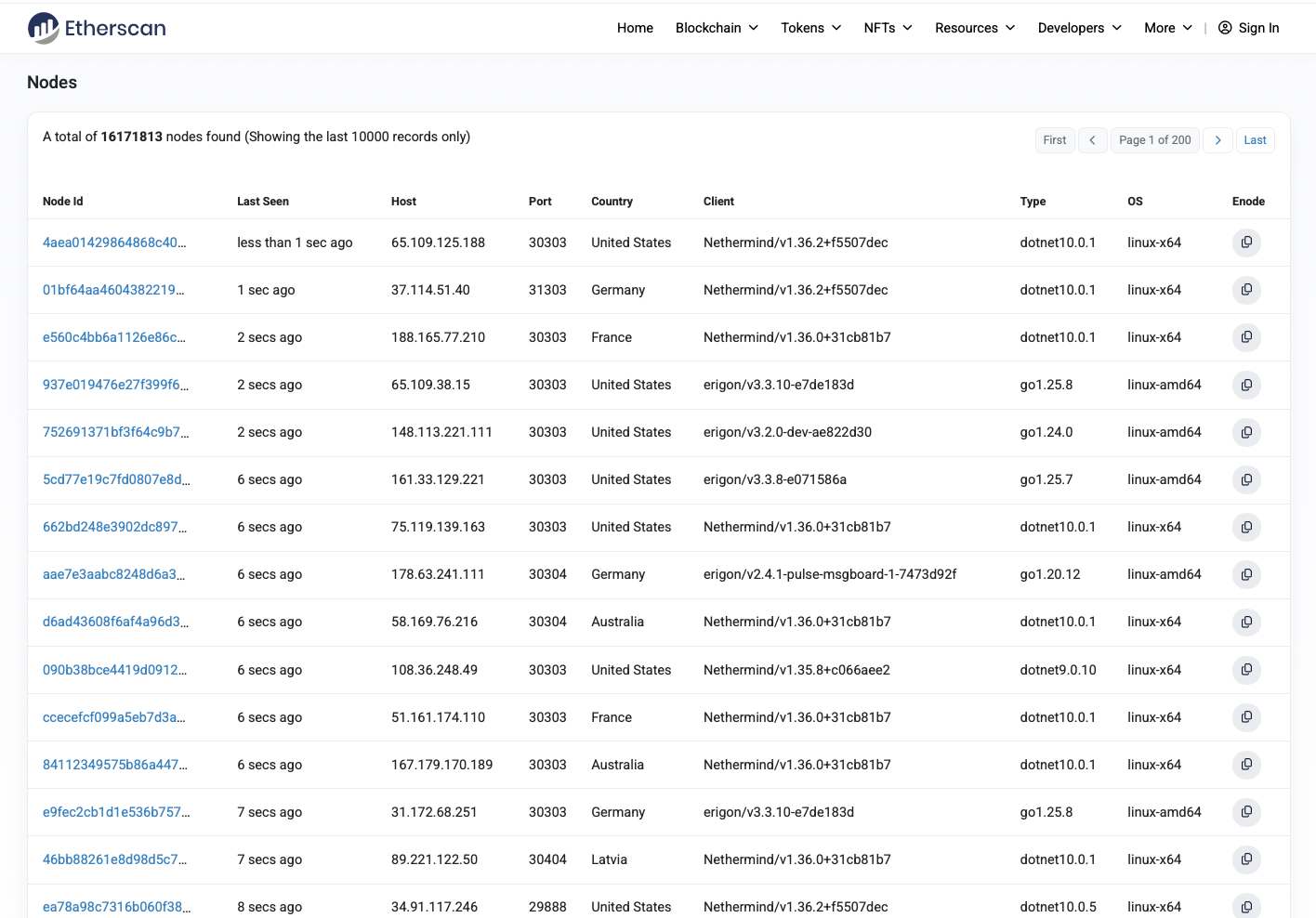Go to next page of nodes
The width and height of the screenshot is (1316, 918).
(x=1217, y=140)
